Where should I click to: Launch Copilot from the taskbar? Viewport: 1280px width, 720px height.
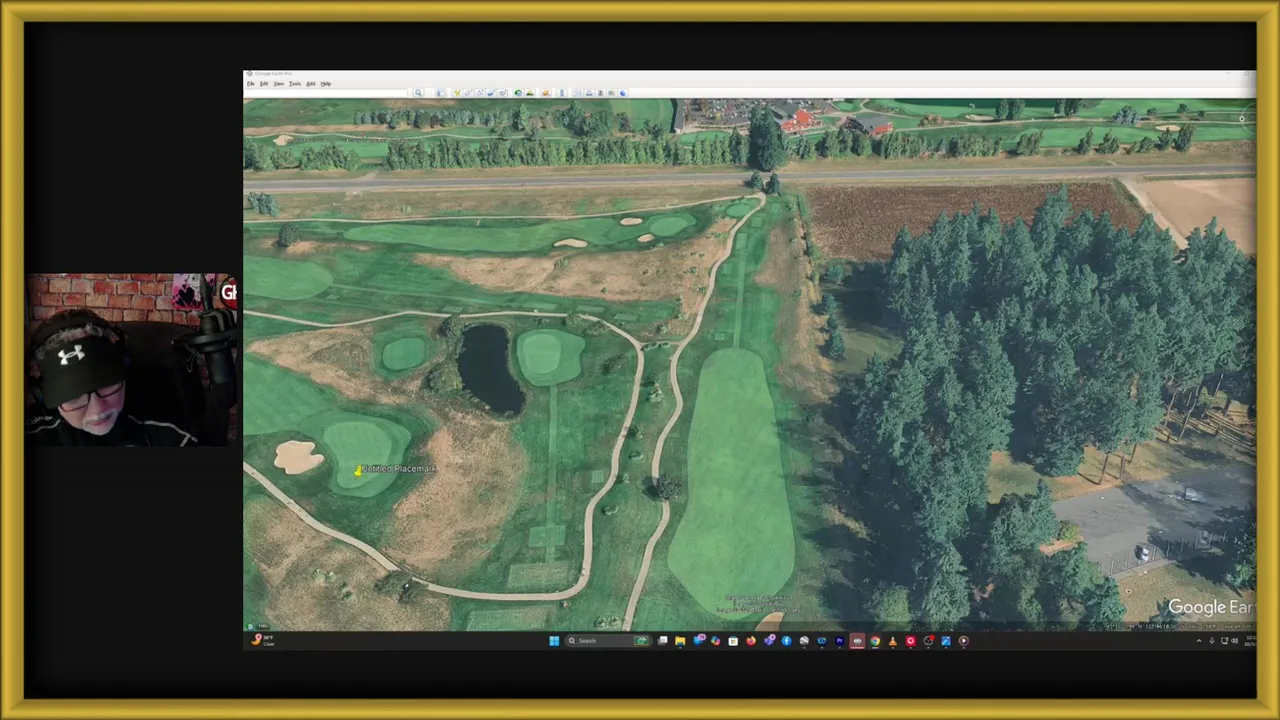click(715, 641)
